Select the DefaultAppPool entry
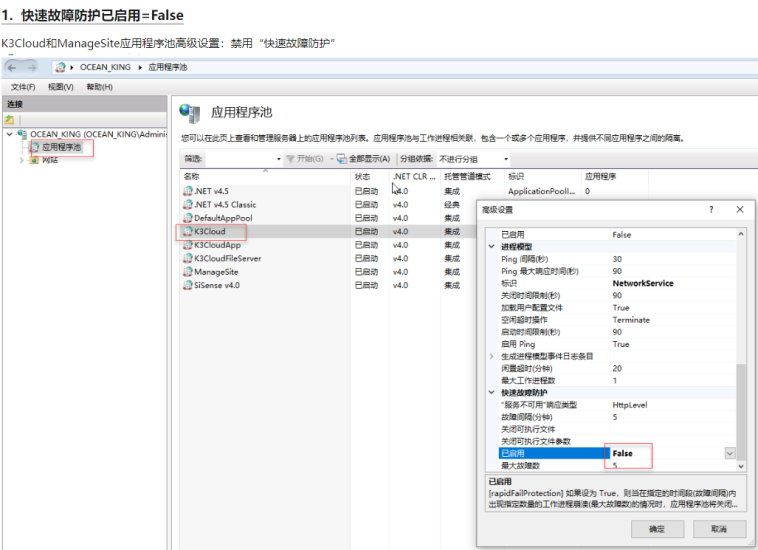The height and width of the screenshot is (550, 758). pyautogui.click(x=222, y=217)
